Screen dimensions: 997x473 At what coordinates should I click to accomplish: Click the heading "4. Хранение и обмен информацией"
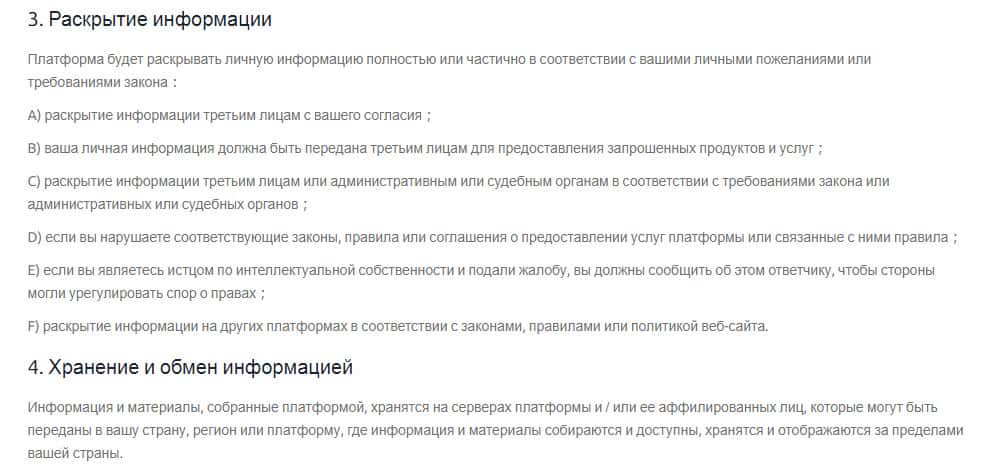tap(190, 368)
